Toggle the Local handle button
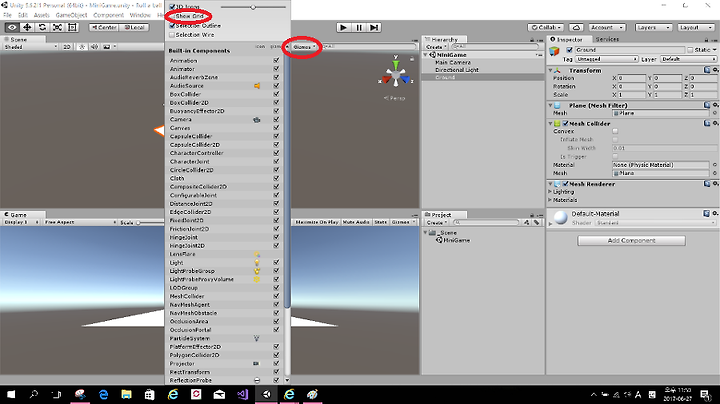Image resolution: width=720 pixels, height=404 pixels. coord(134,28)
